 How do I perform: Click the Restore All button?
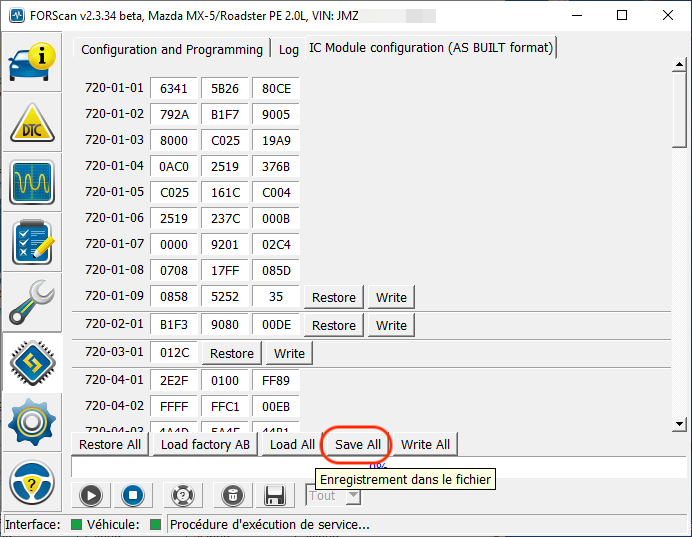pyautogui.click(x=110, y=444)
